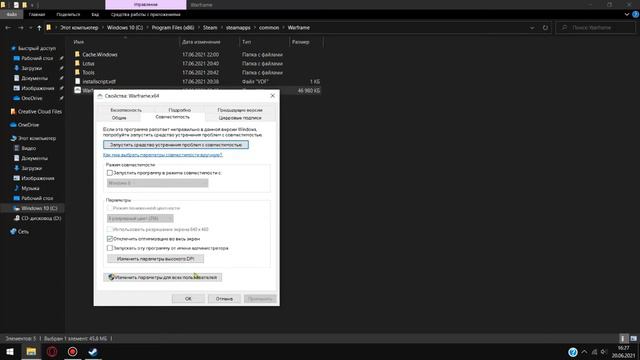This screenshot has width=640, height=360.
Task: Click the Warframe search field
Action: click(x=596, y=28)
